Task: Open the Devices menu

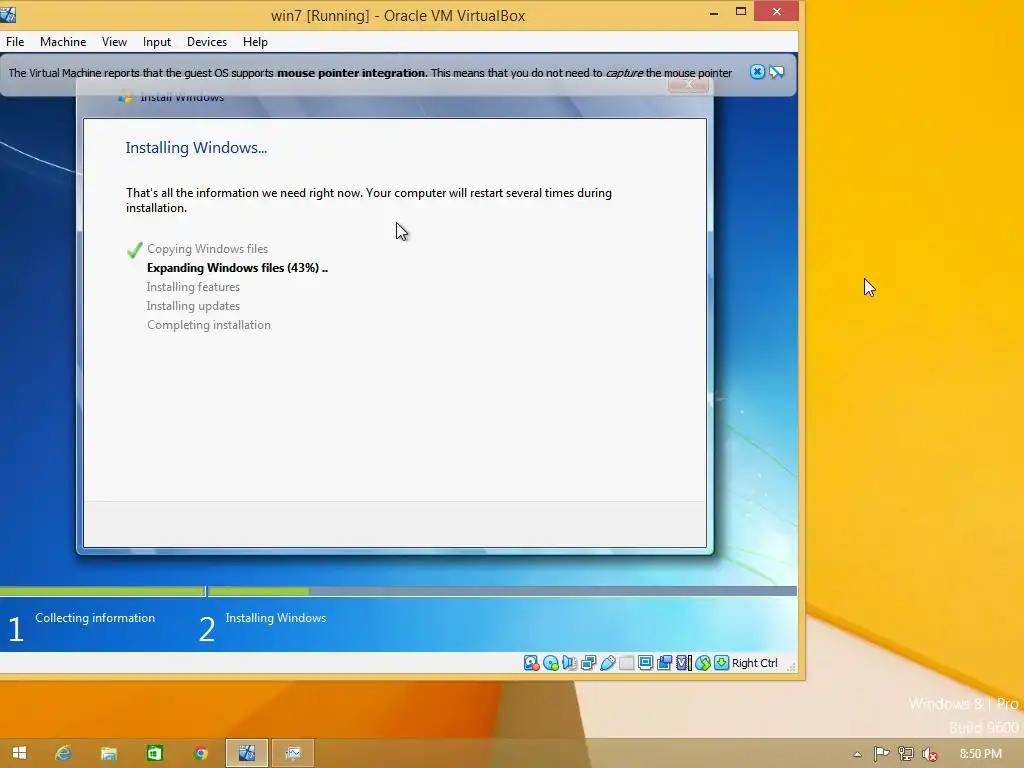Action: pos(207,42)
